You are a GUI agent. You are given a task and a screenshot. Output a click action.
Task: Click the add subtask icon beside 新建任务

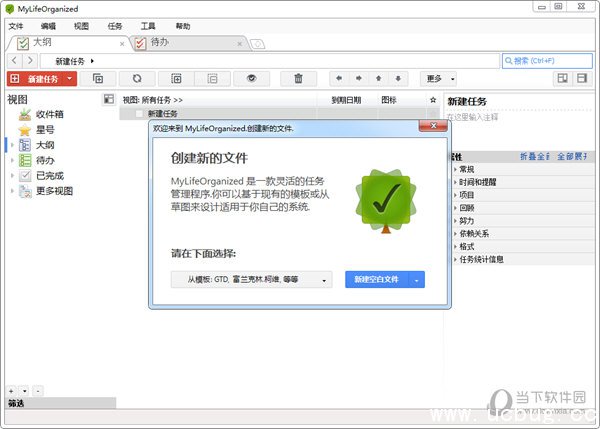98,78
